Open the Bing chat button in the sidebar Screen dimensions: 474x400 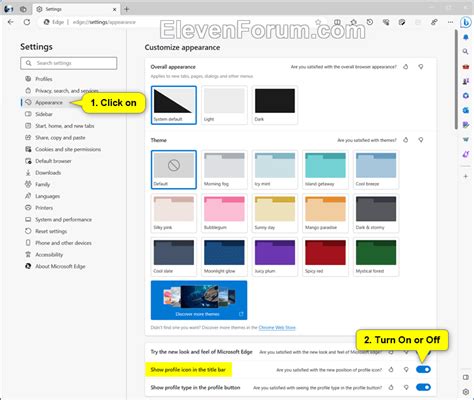point(466,23)
